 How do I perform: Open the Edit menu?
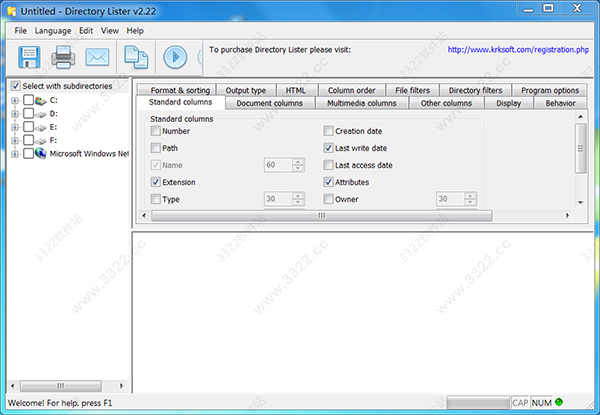point(86,31)
